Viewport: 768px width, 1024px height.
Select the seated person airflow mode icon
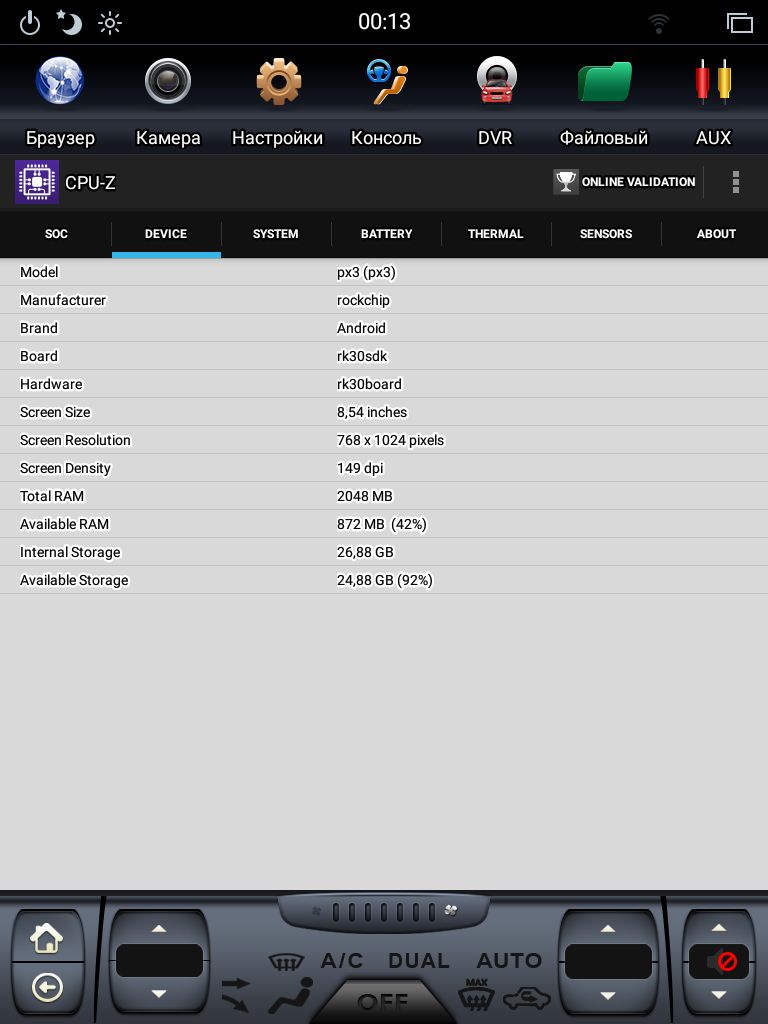(291, 996)
